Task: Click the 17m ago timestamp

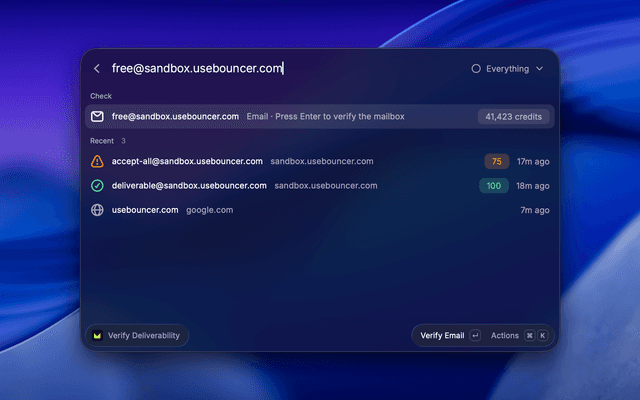Action: tap(533, 162)
